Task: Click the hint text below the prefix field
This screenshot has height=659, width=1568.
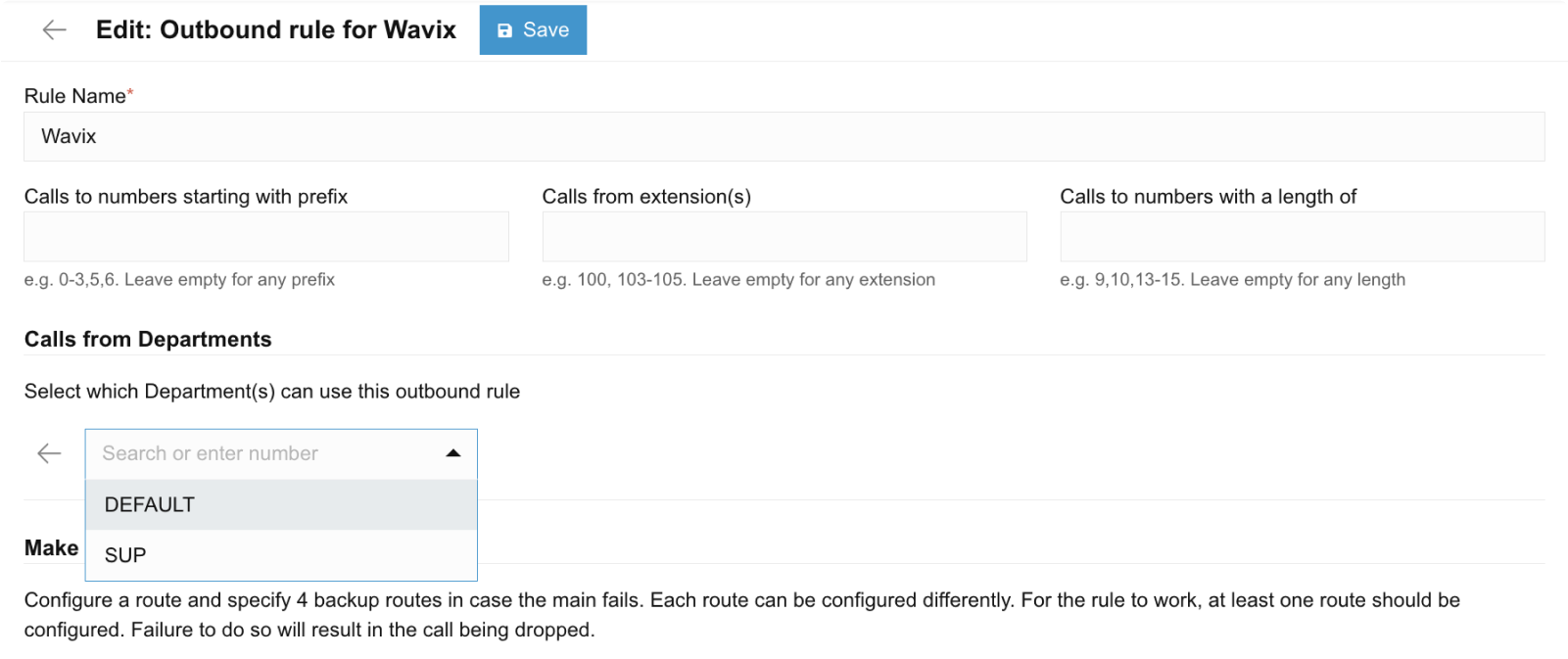Action: pyautogui.click(x=179, y=279)
